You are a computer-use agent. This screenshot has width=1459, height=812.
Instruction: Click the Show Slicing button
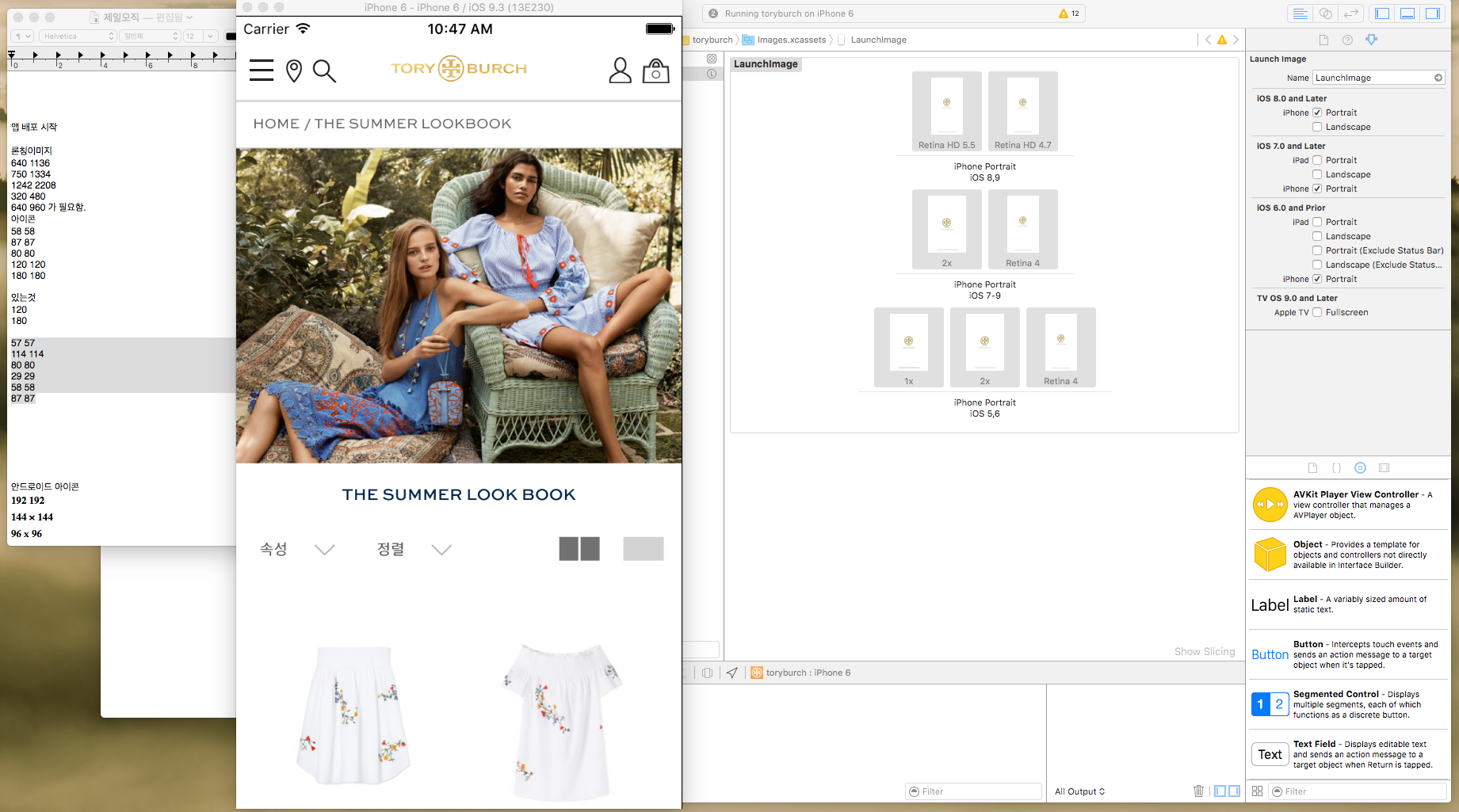[1204, 651]
